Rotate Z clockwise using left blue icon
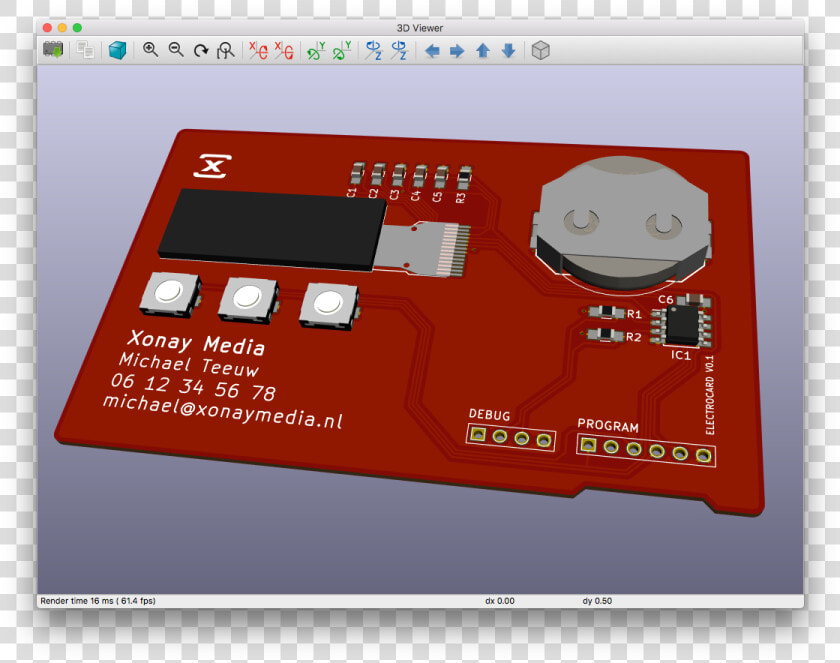840x663 pixels. (x=374, y=50)
